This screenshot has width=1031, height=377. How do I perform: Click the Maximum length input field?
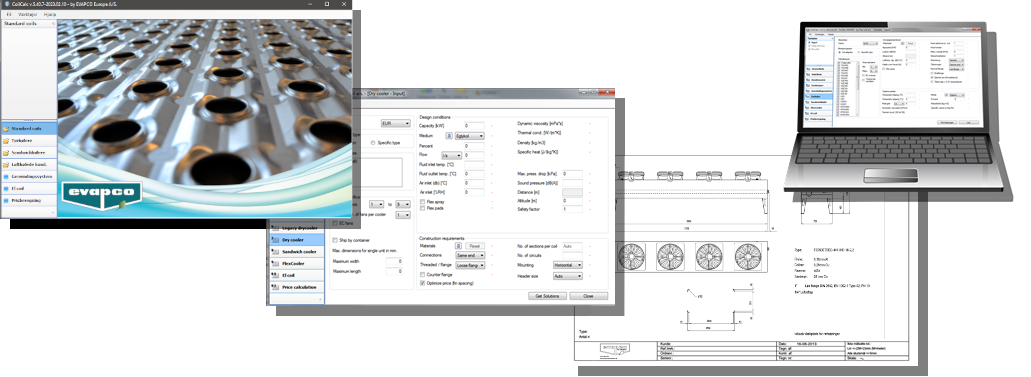pos(394,271)
